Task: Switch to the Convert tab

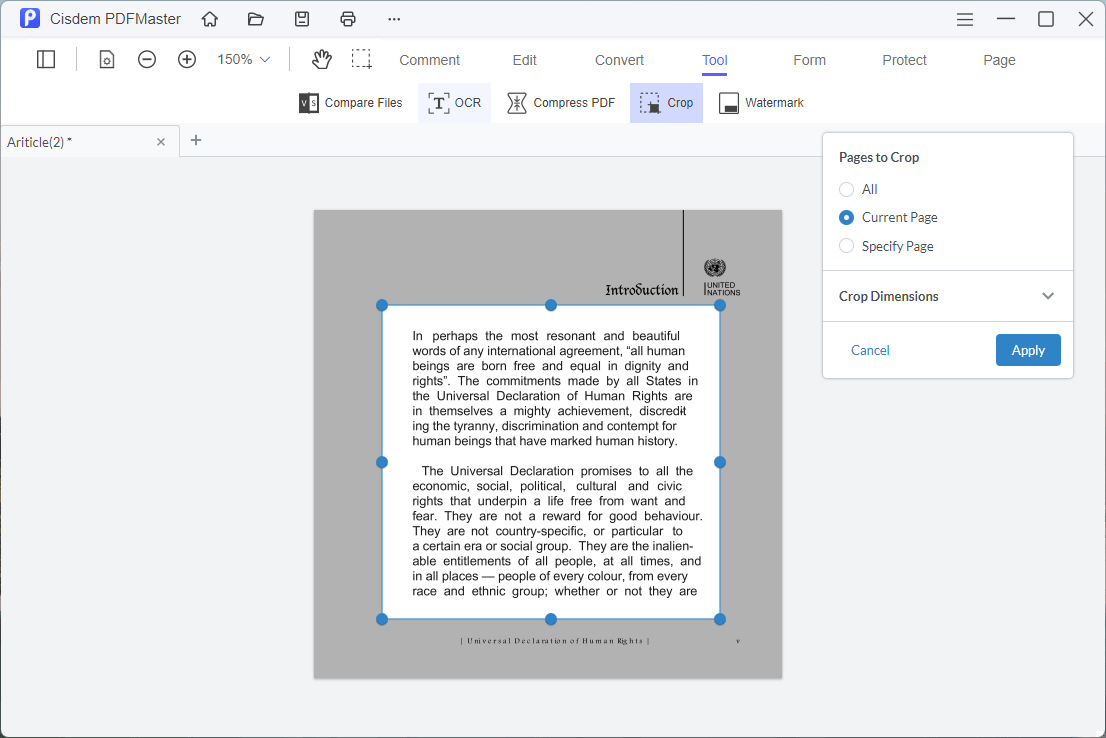Action: 619,60
